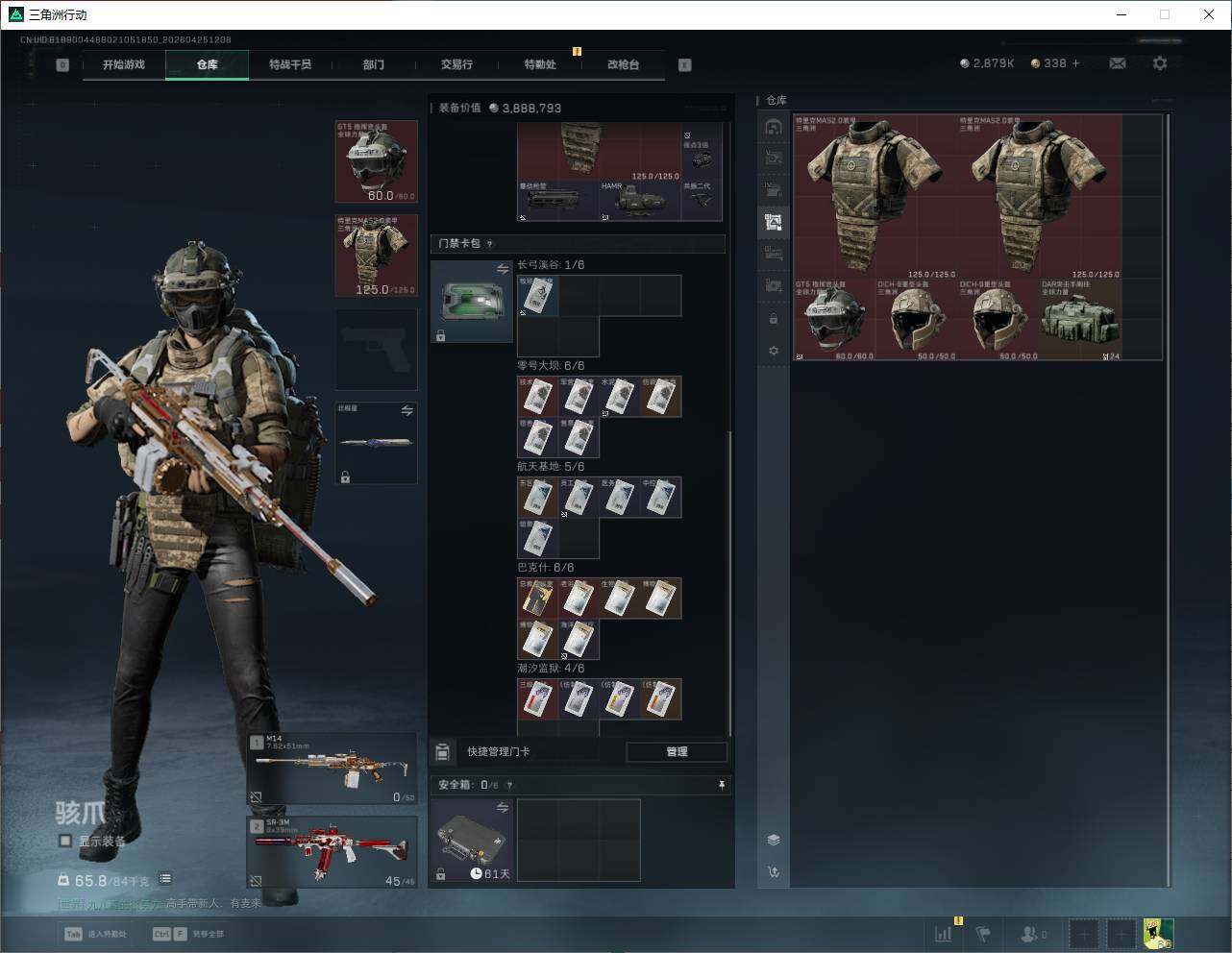Click the help icon next to 门禁卡包
1232x953 pixels.
[x=490, y=244]
